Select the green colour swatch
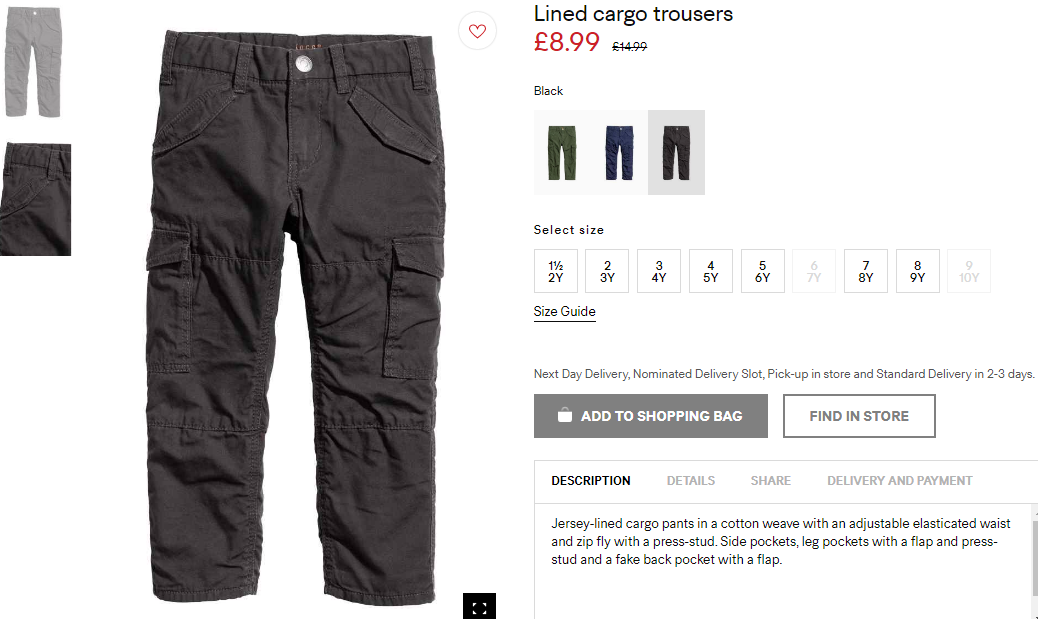 (x=562, y=152)
